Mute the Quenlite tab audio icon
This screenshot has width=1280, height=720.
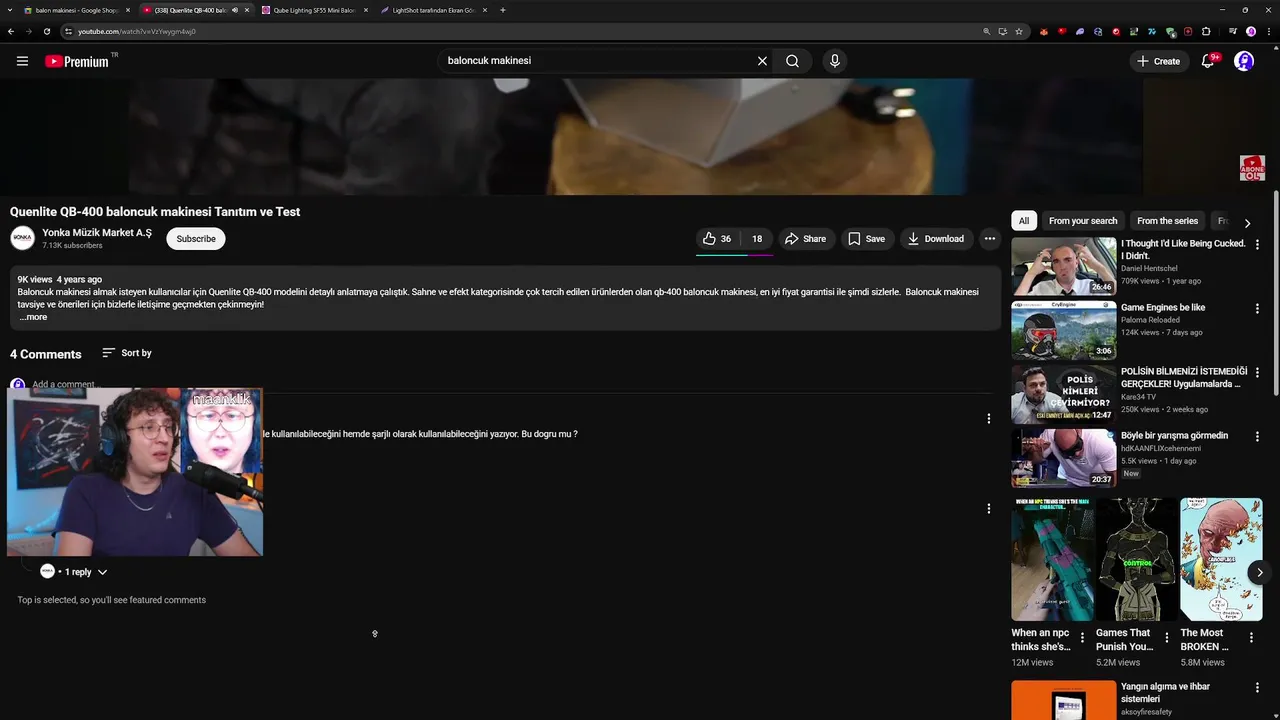click(235, 10)
